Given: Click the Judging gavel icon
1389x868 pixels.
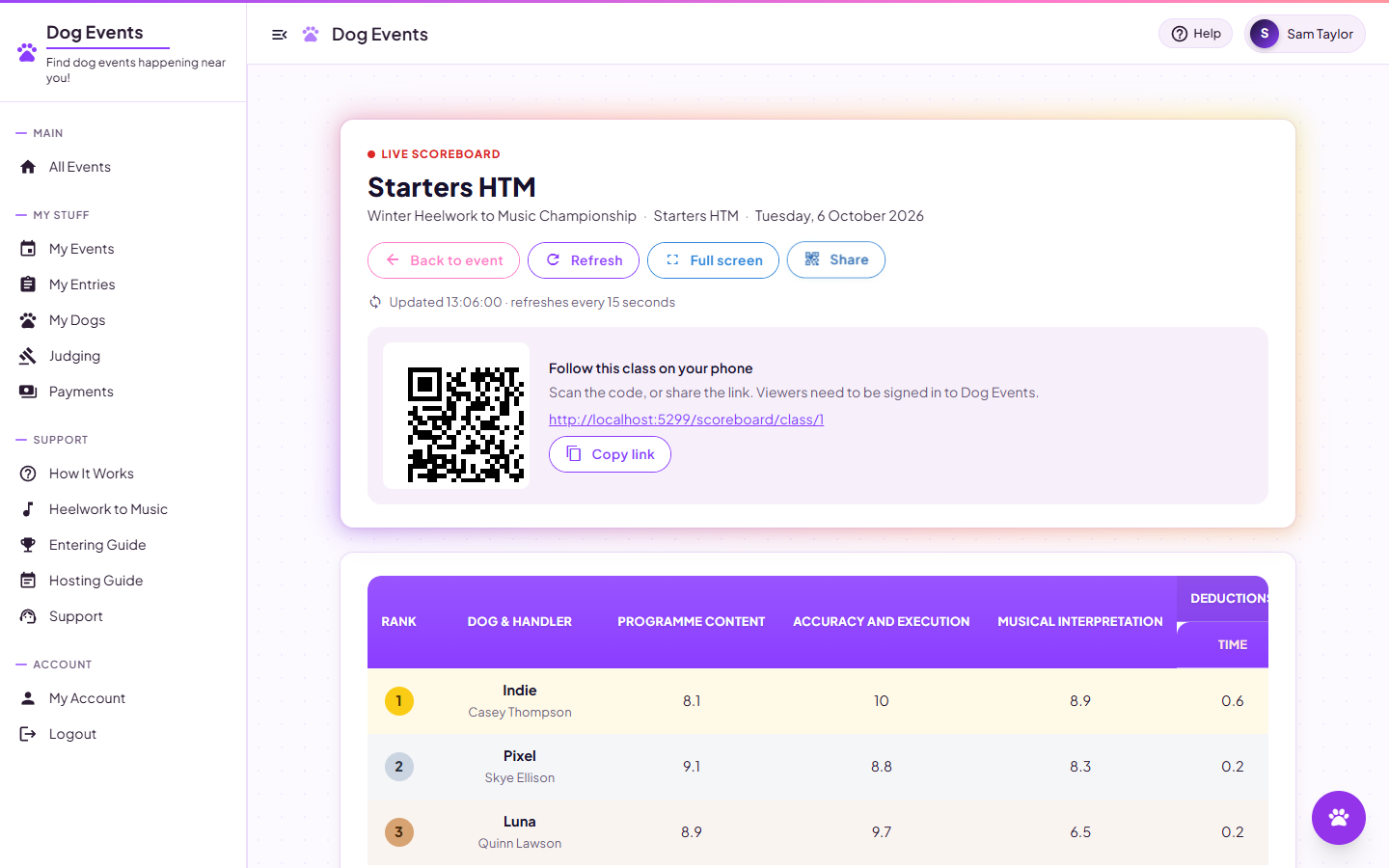Looking at the screenshot, I should (28, 356).
